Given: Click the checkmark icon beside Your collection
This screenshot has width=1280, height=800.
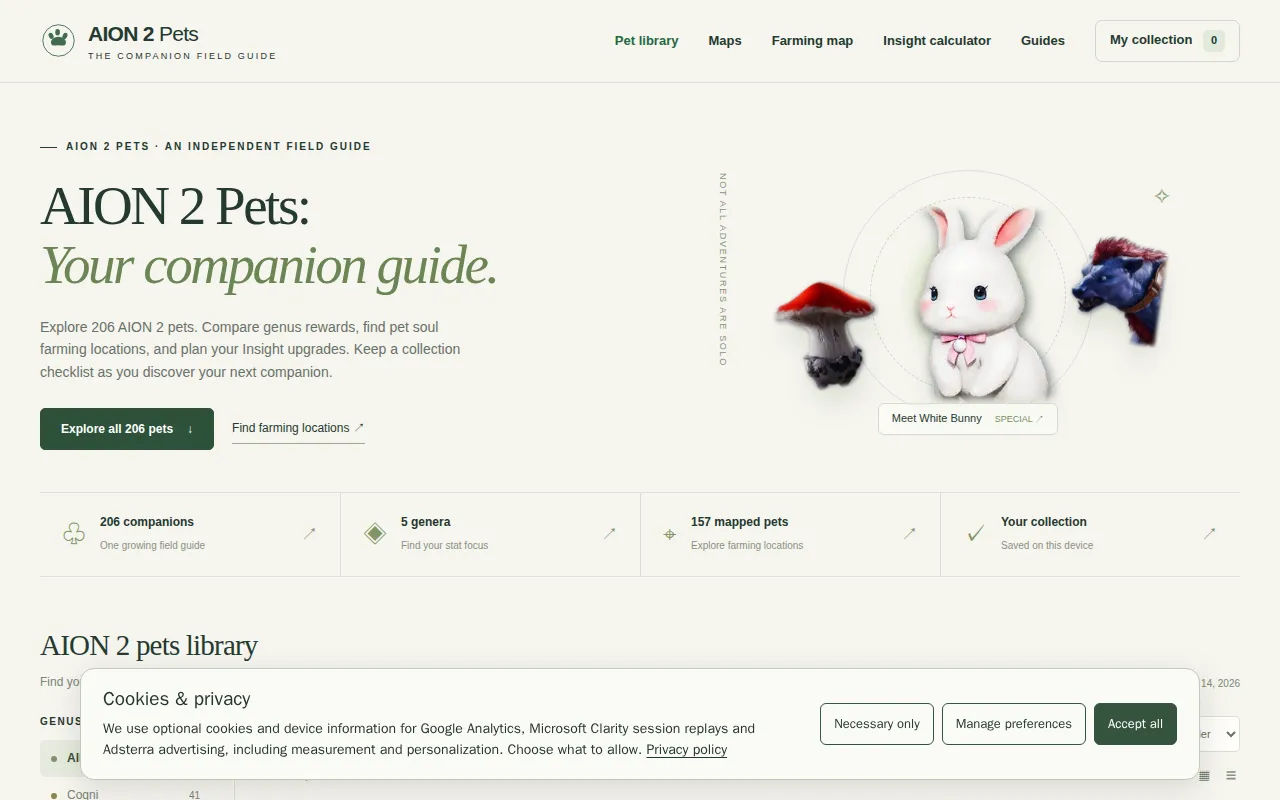Looking at the screenshot, I should [x=975, y=534].
